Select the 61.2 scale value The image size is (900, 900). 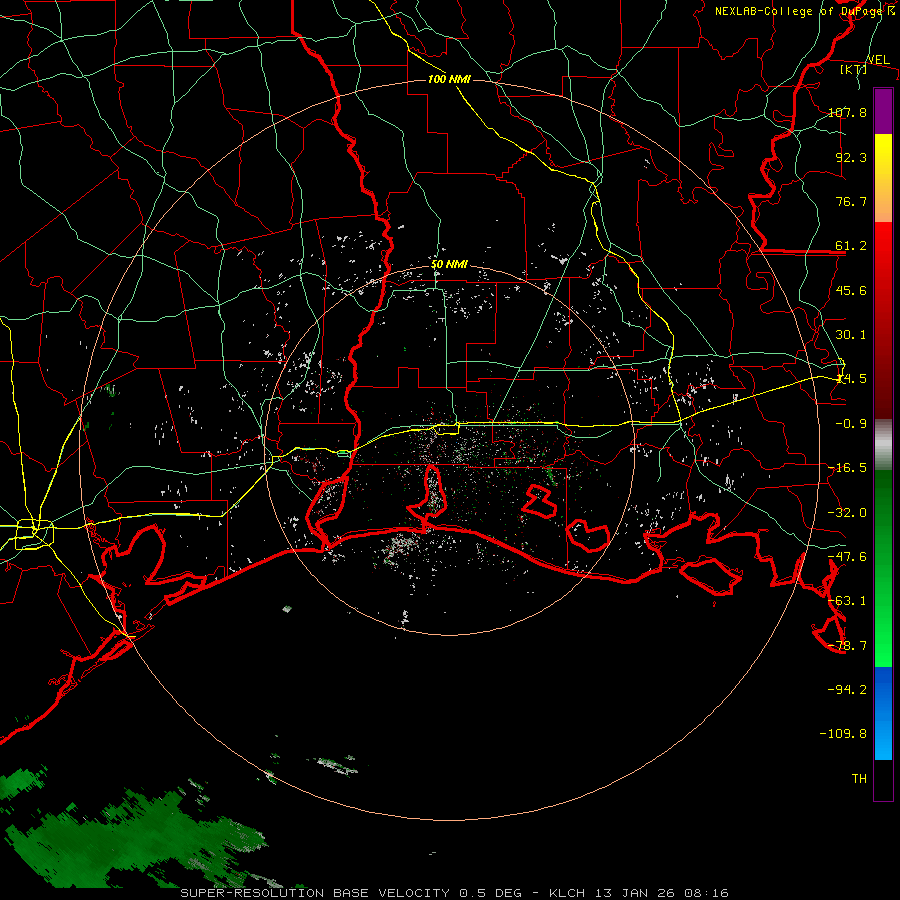[x=851, y=246]
